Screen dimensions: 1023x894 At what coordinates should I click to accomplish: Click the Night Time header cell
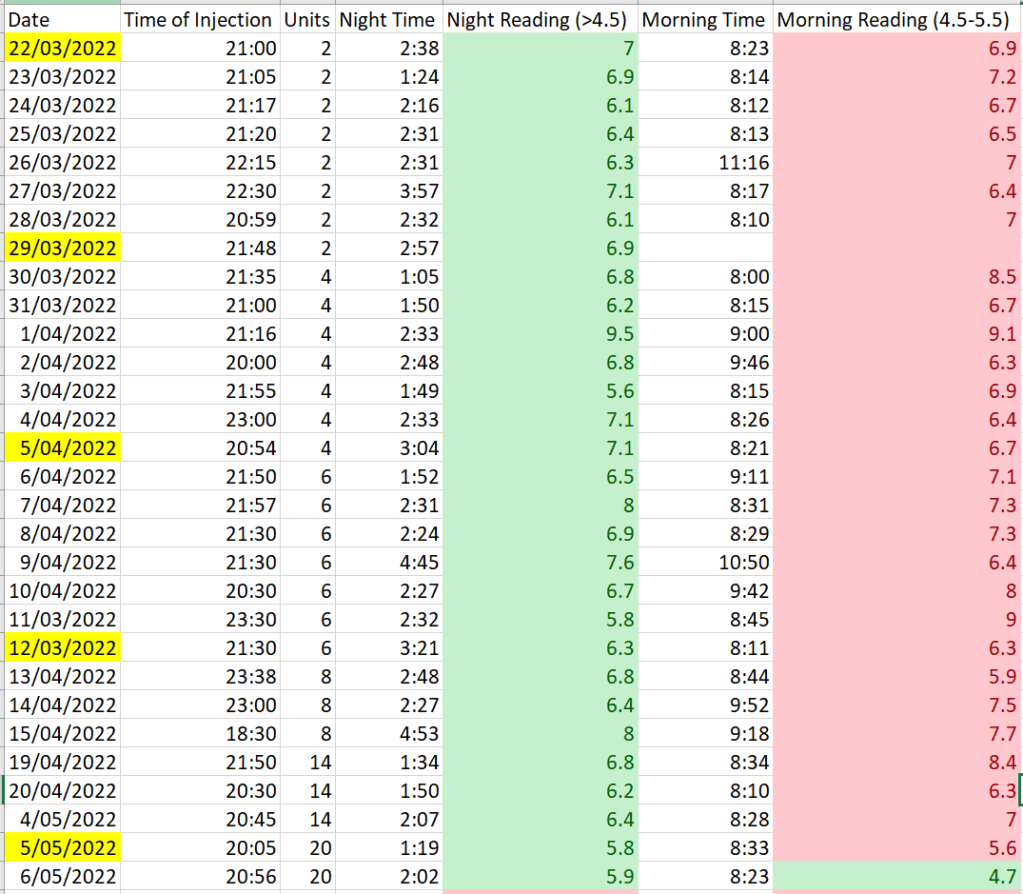pyautogui.click(x=387, y=20)
